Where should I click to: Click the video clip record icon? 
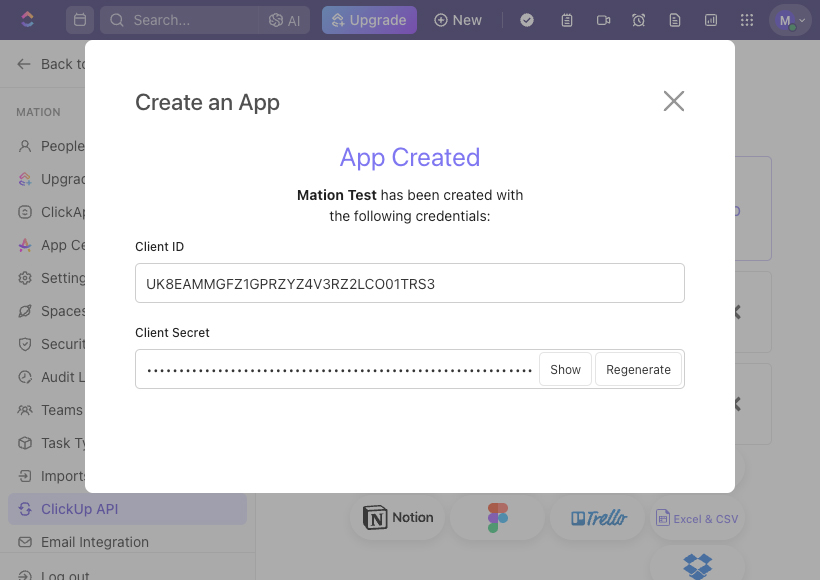click(603, 20)
